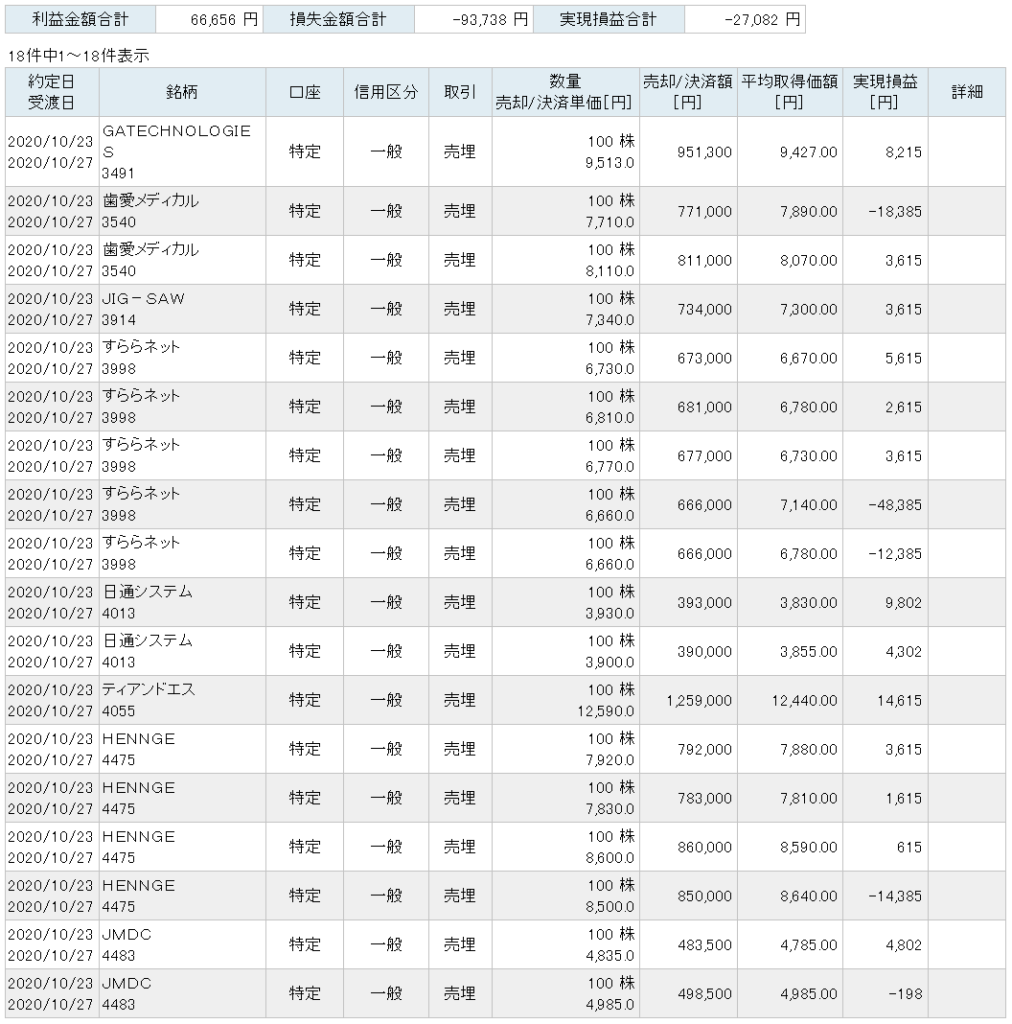Image resolution: width=1012 pixels, height=1024 pixels.
Task: Click 売埋 trade cell in ティアンドエス row
Action: pos(460,700)
